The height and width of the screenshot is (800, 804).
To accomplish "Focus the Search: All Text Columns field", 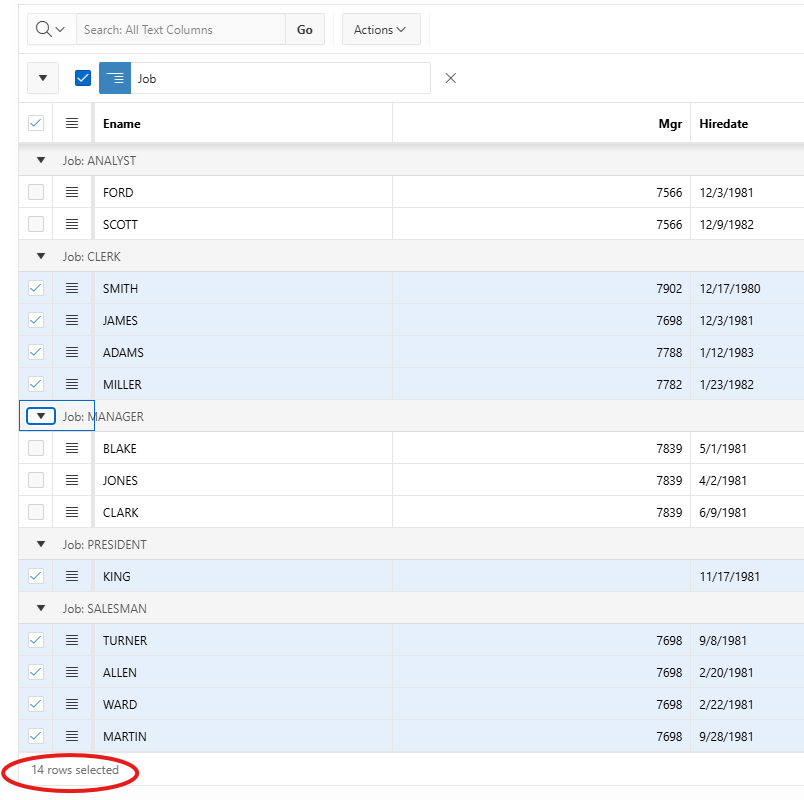I will (180, 30).
